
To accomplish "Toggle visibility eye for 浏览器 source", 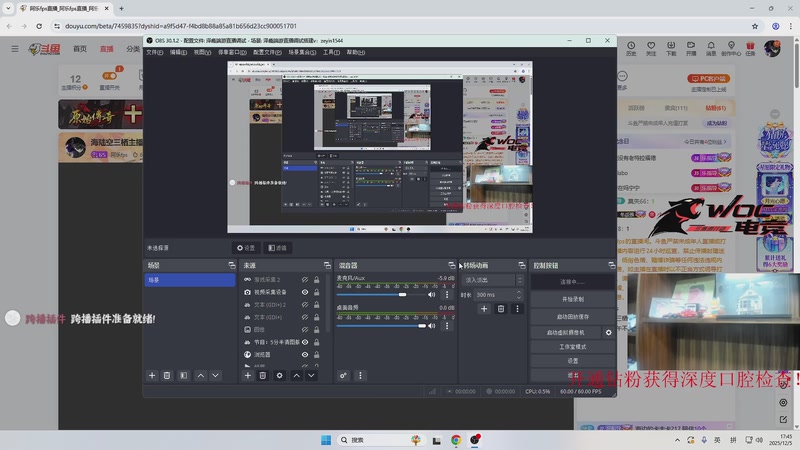I will (x=305, y=354).
